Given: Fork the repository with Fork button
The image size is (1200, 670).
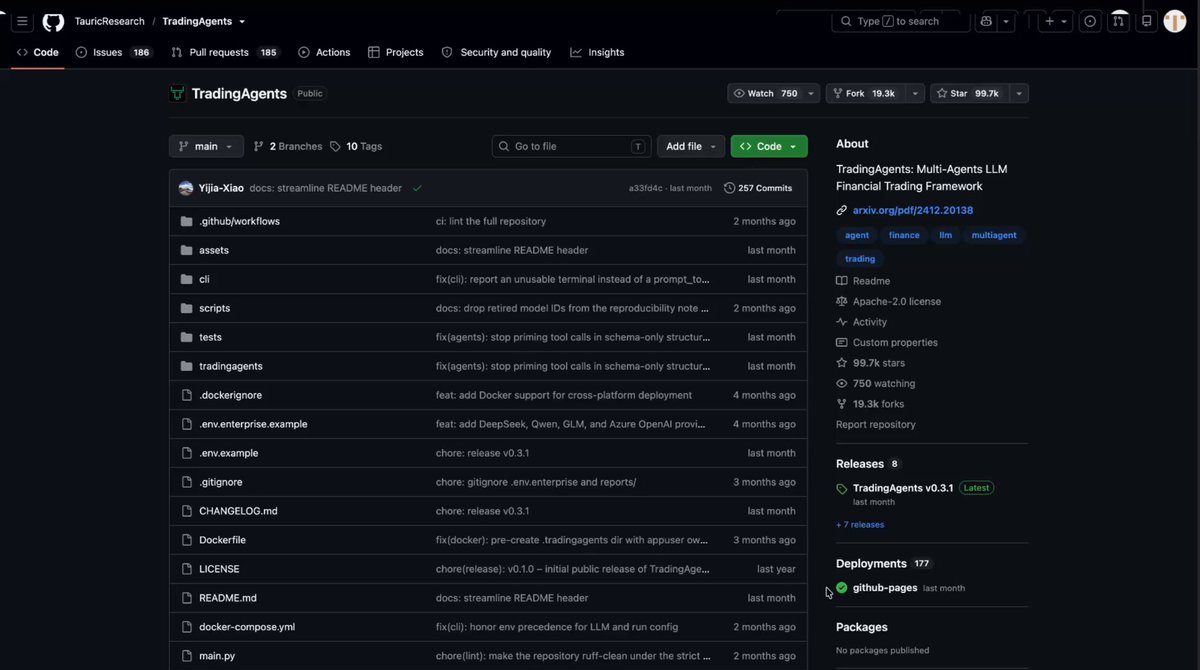Looking at the screenshot, I should click(x=865, y=93).
